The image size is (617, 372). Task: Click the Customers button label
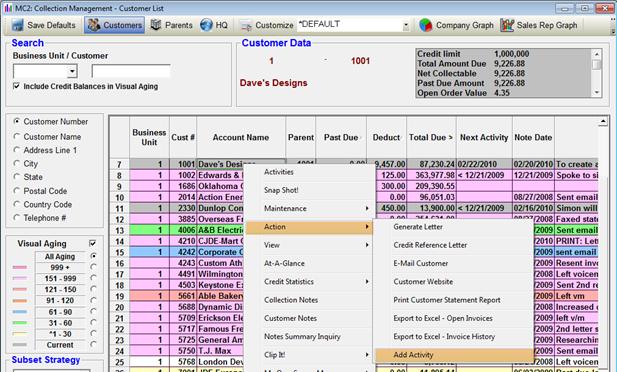click(x=122, y=25)
